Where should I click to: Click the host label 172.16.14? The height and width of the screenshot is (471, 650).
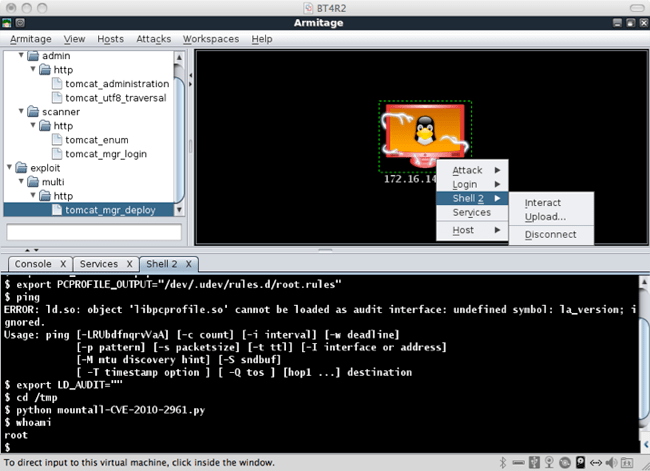click(410, 179)
